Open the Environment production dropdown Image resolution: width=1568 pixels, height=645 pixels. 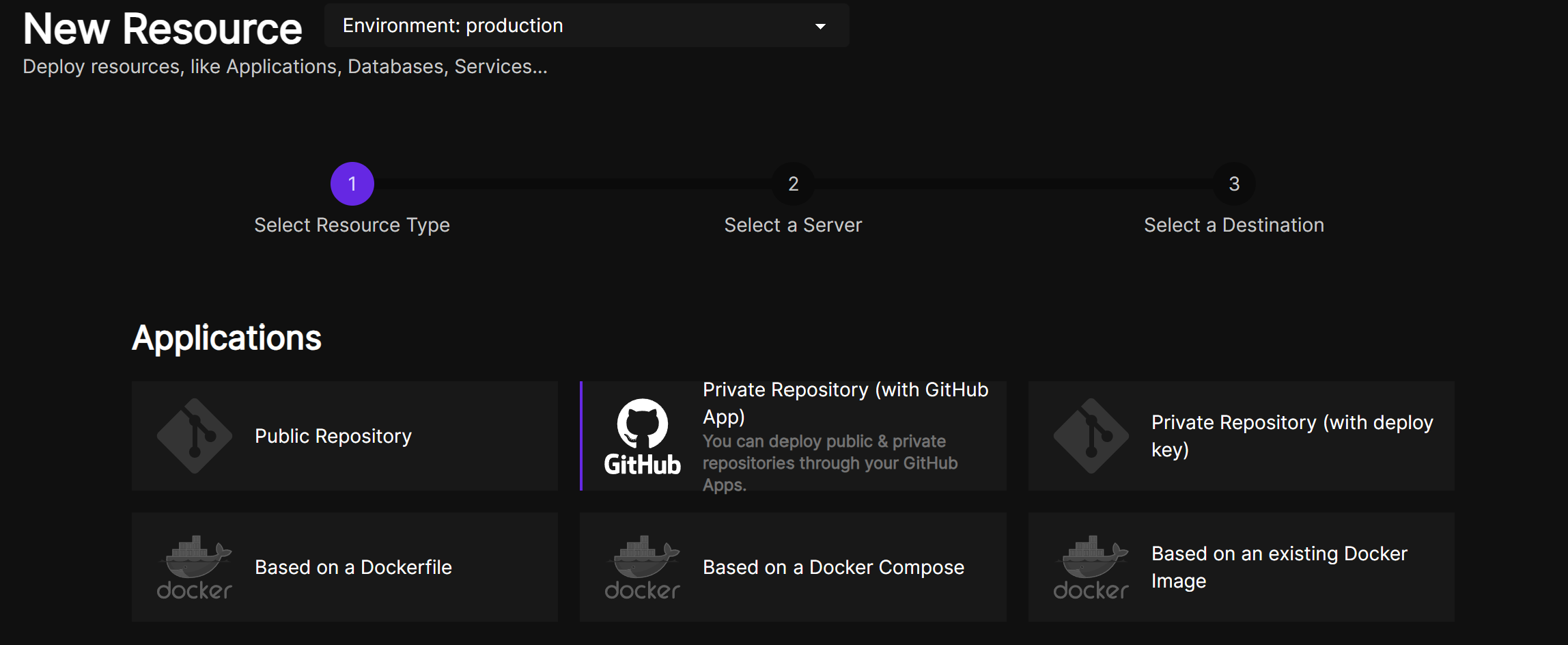587,25
